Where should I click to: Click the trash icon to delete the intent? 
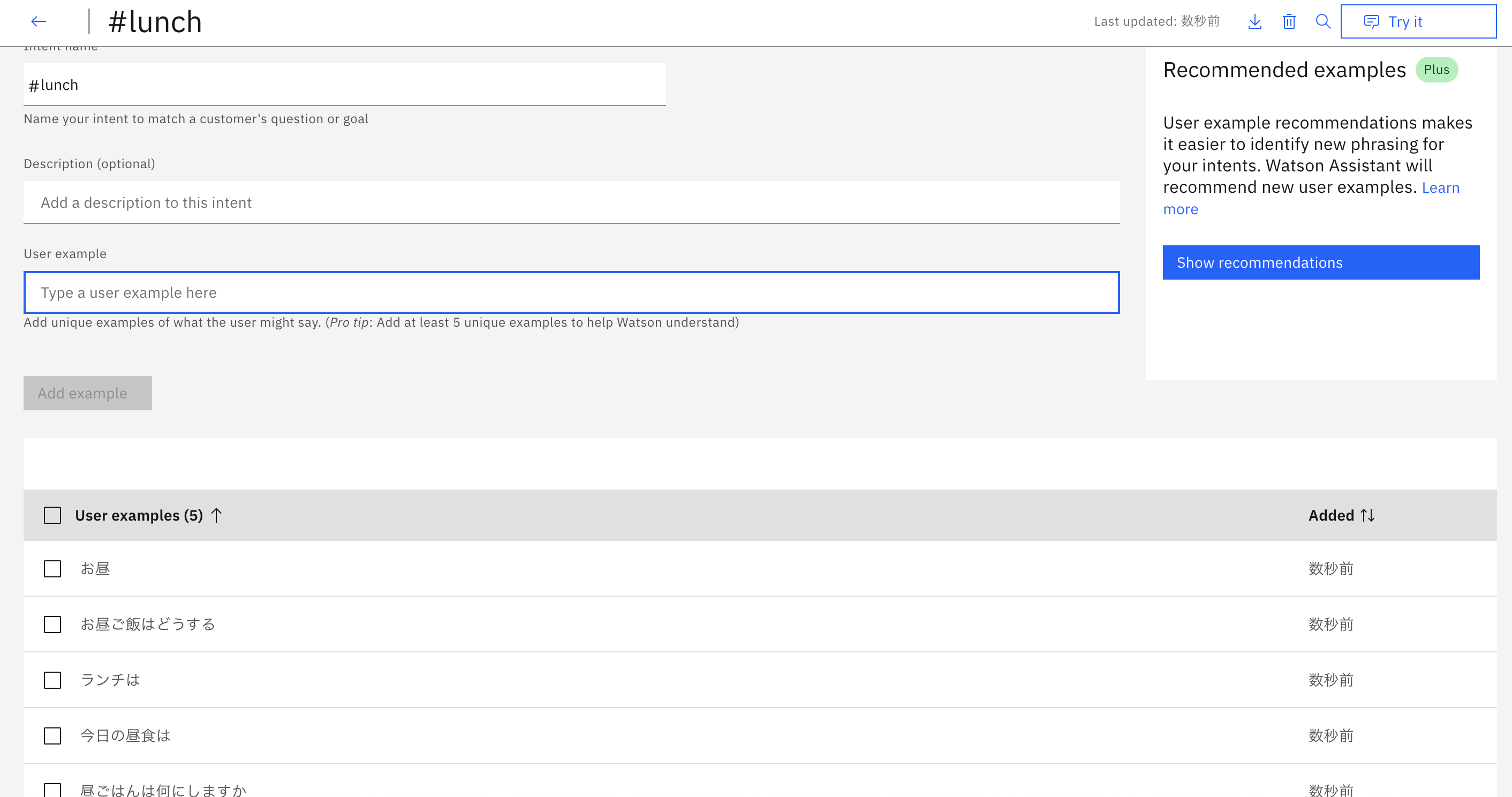click(1289, 22)
